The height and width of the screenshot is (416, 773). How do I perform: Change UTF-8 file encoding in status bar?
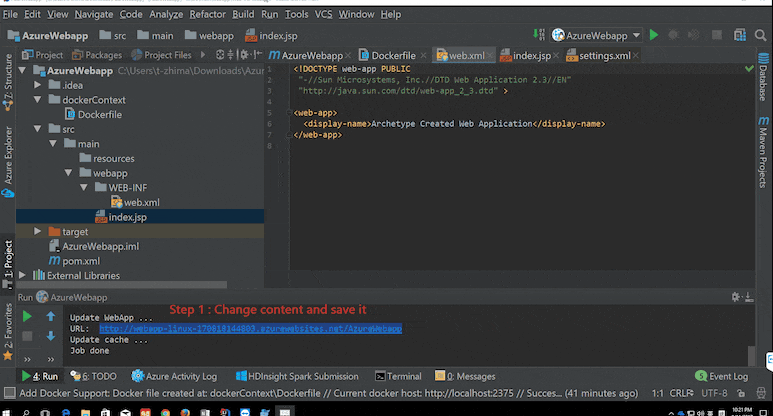pos(714,393)
